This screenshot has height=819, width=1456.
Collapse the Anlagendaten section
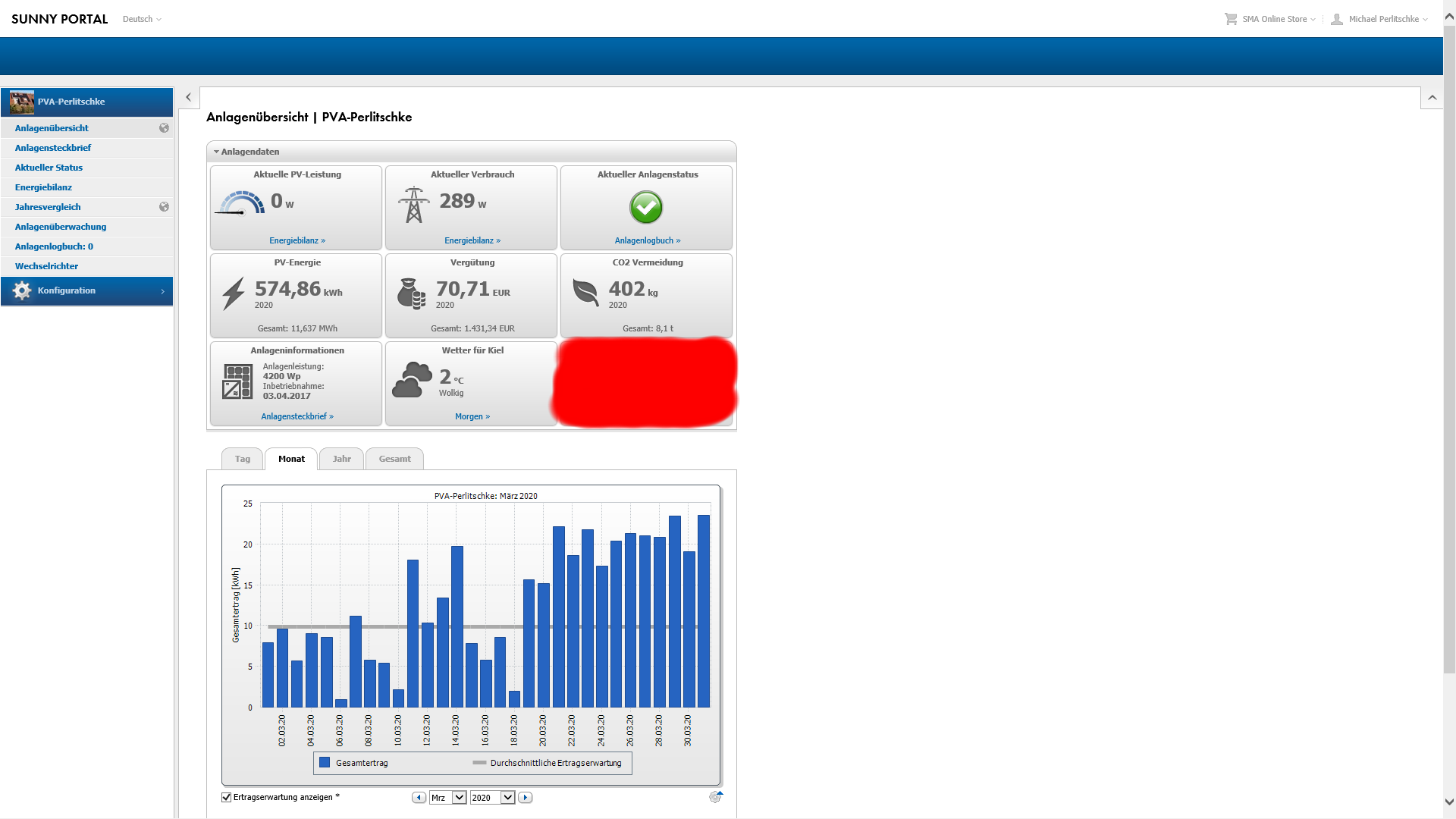(217, 152)
